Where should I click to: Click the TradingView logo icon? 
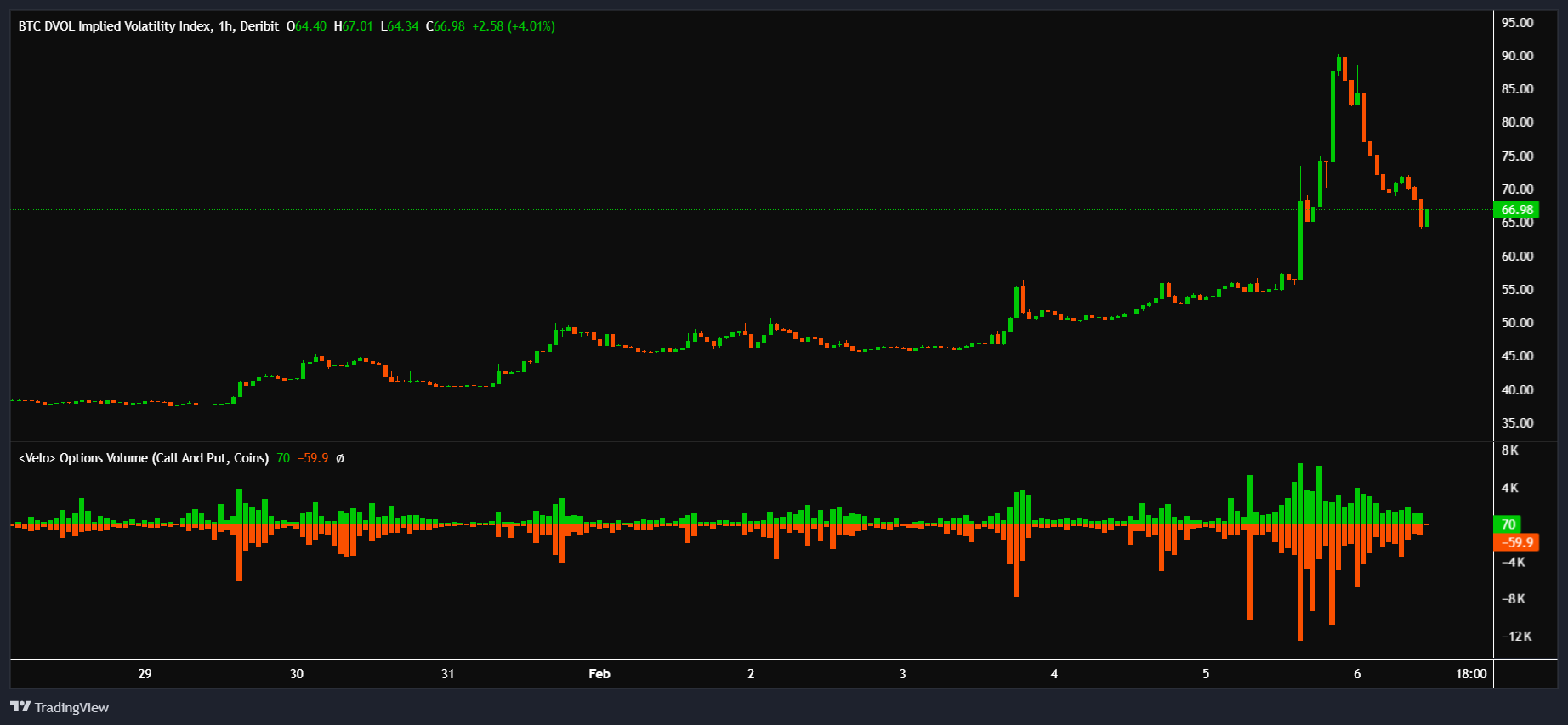click(x=20, y=707)
